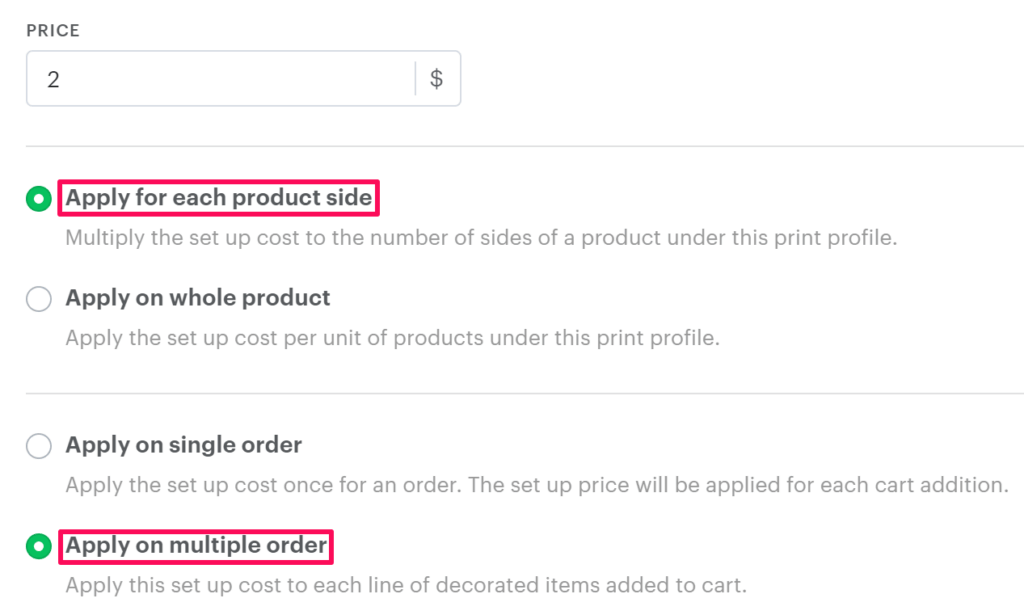The image size is (1024, 615).
Task: Click the PRICE field label
Action: tap(53, 31)
